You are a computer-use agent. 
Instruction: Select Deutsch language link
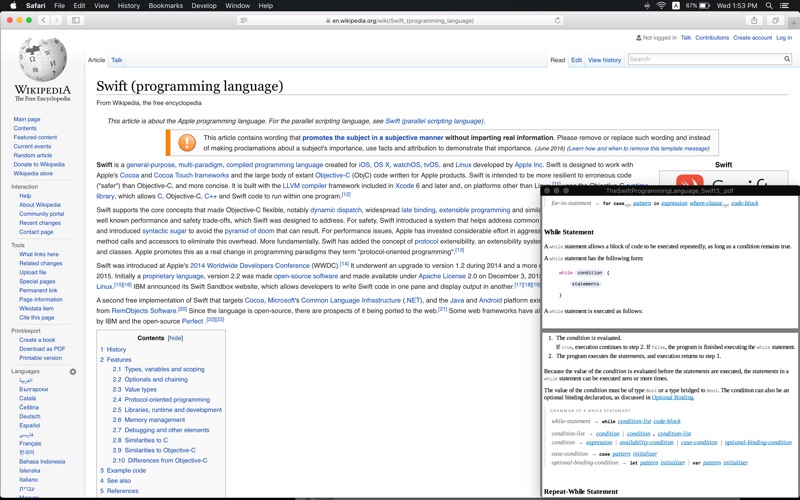(x=30, y=416)
